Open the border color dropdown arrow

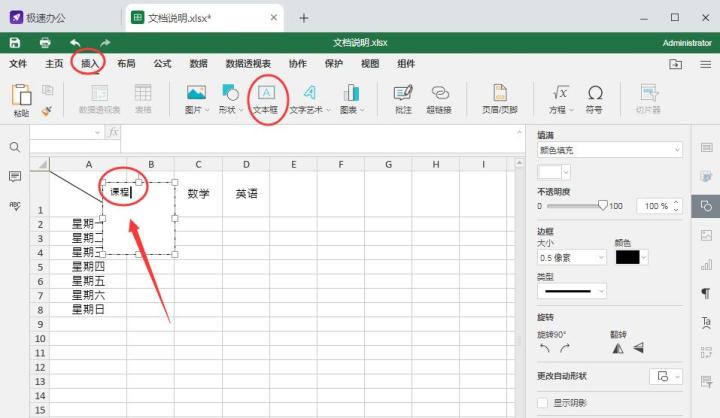coord(644,257)
